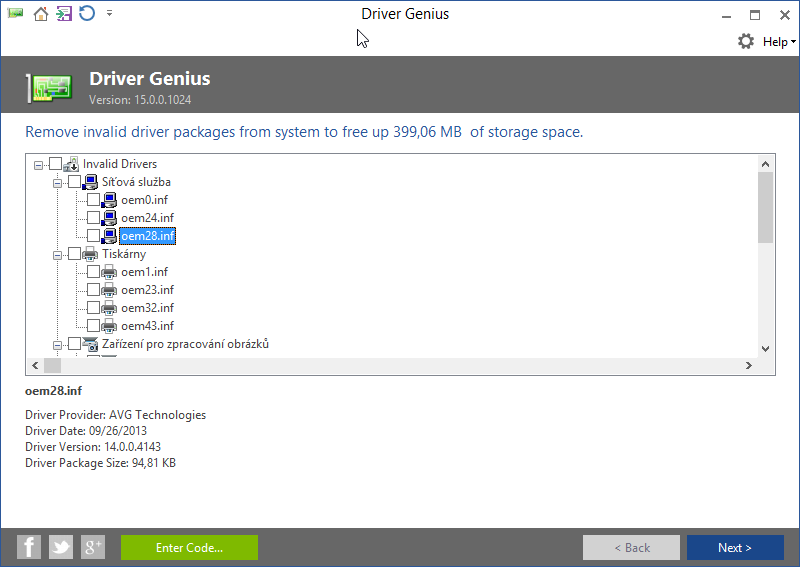Collapse the Síťová služba tree branch
This screenshot has height=567, width=800.
pos(58,182)
